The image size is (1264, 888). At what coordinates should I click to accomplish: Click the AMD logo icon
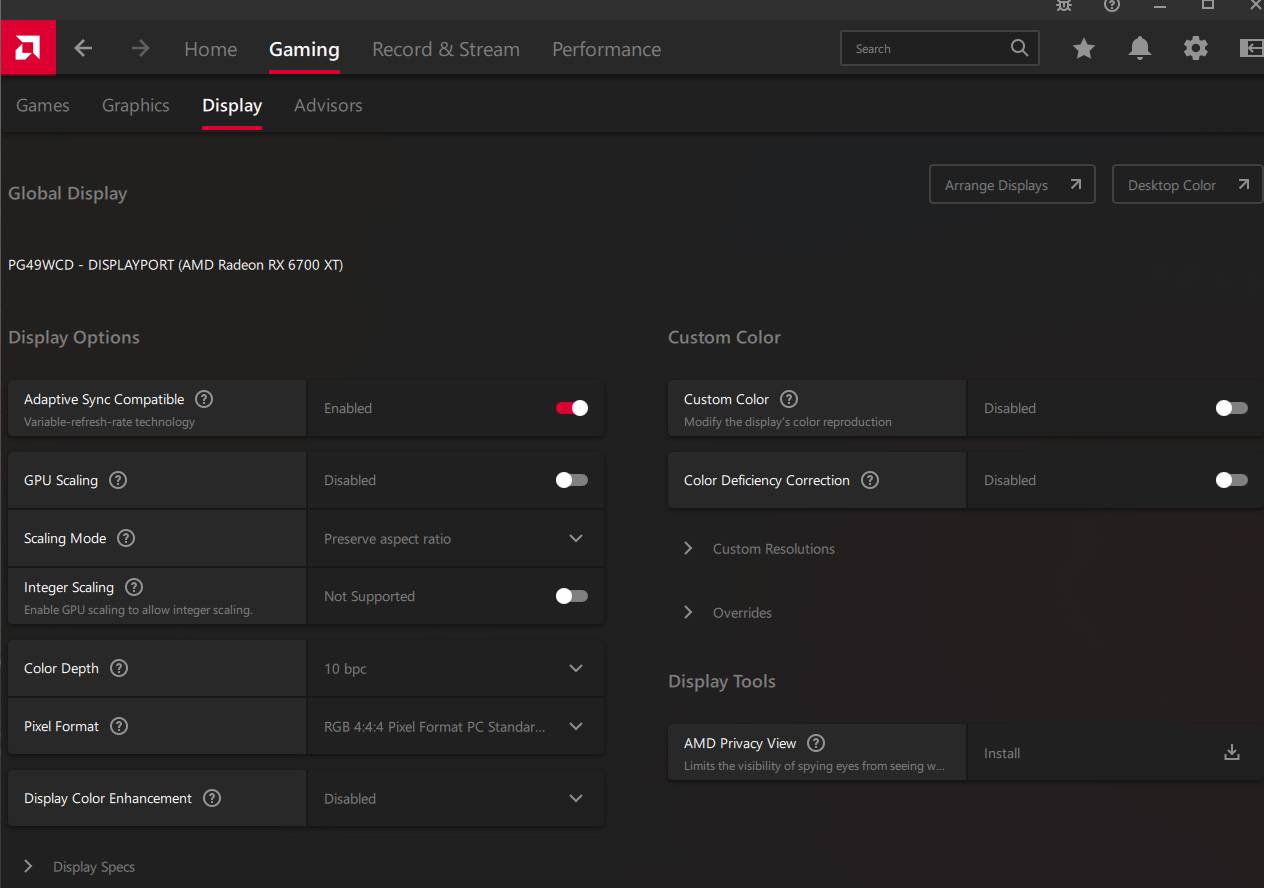click(28, 48)
